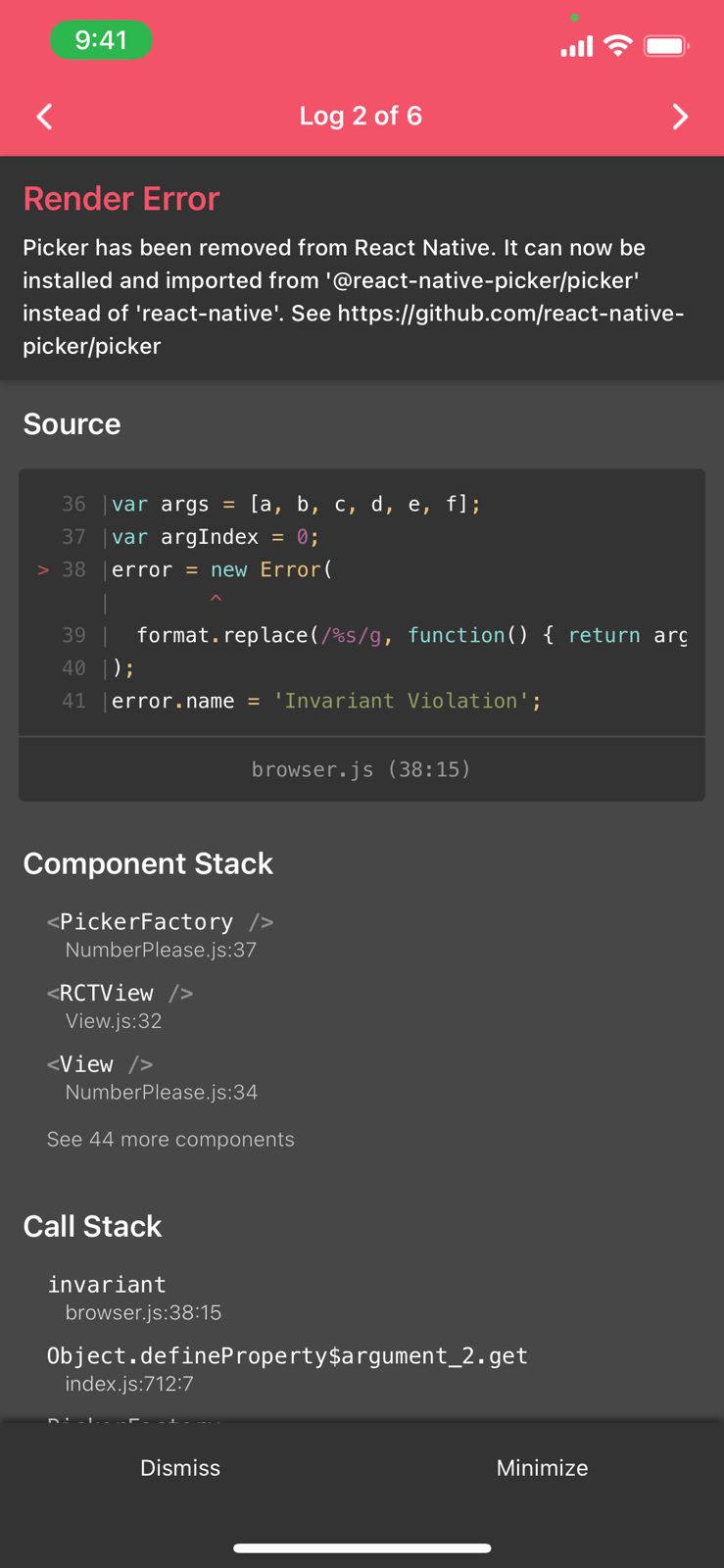Tap the red arrow marker on line 38

(x=42, y=569)
